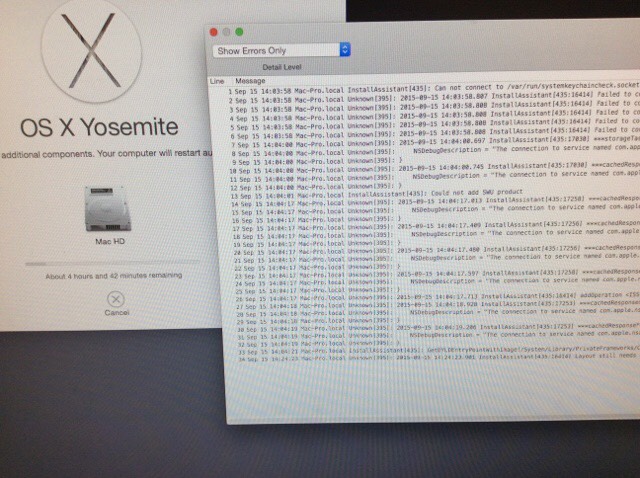
Task: Select log line 23 with timestamp 14:04:17.597
Action: click(x=436, y=274)
